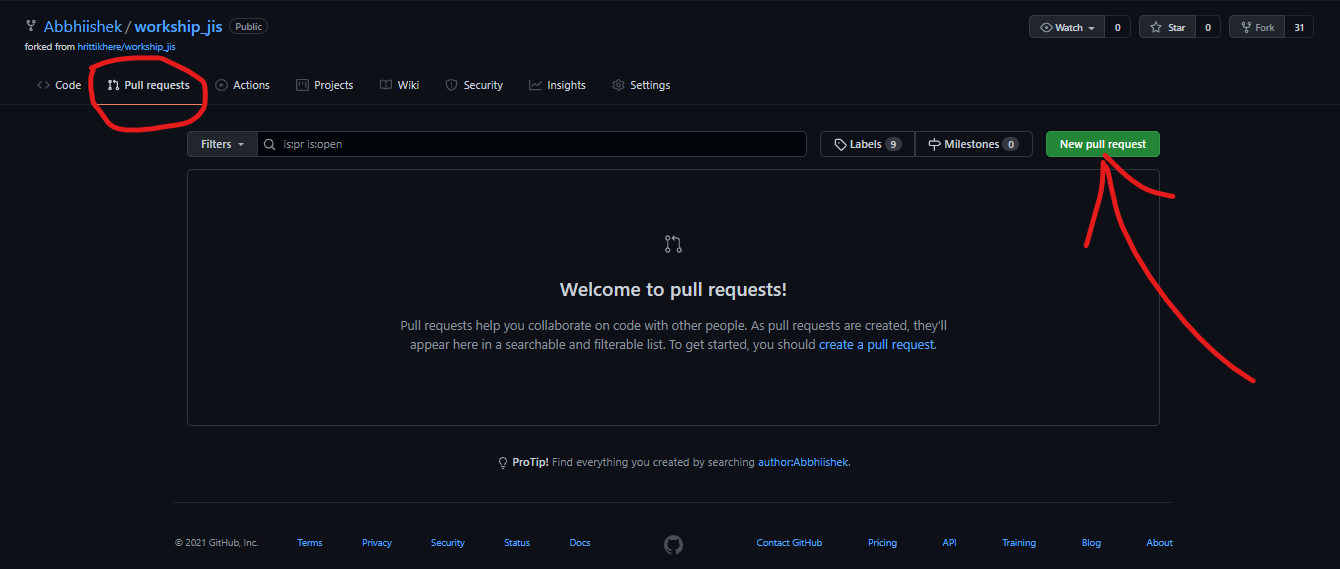Open the footer Security link
Viewport: 1340px width, 569px height.
click(448, 543)
